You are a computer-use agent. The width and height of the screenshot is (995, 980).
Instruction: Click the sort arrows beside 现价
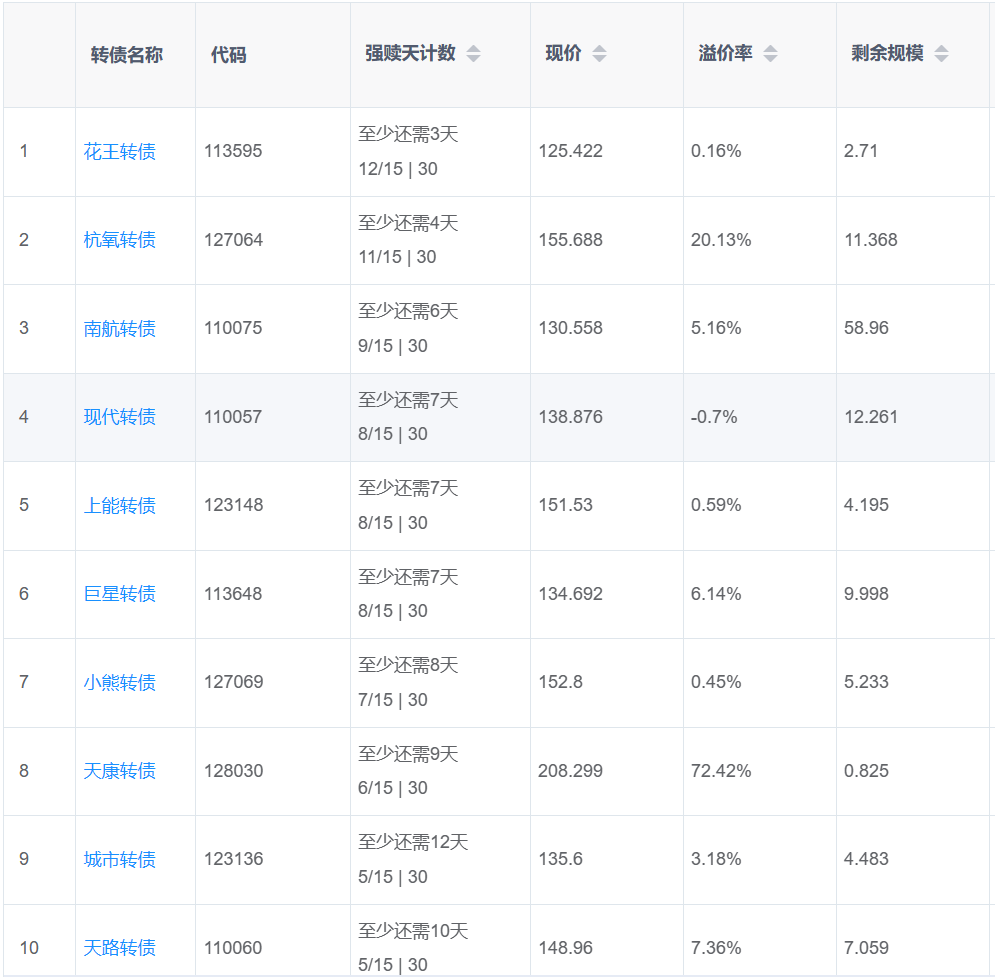click(x=599, y=54)
